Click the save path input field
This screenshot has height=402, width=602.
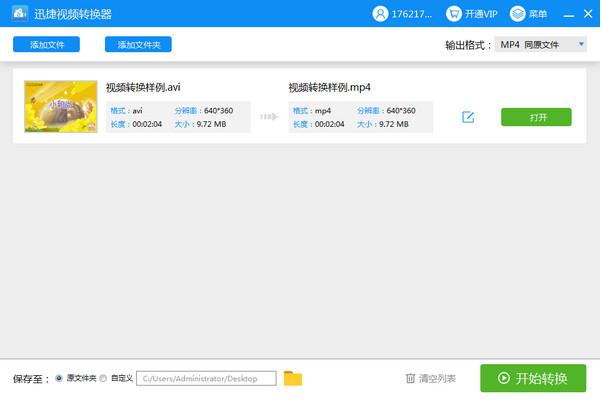pyautogui.click(x=205, y=378)
